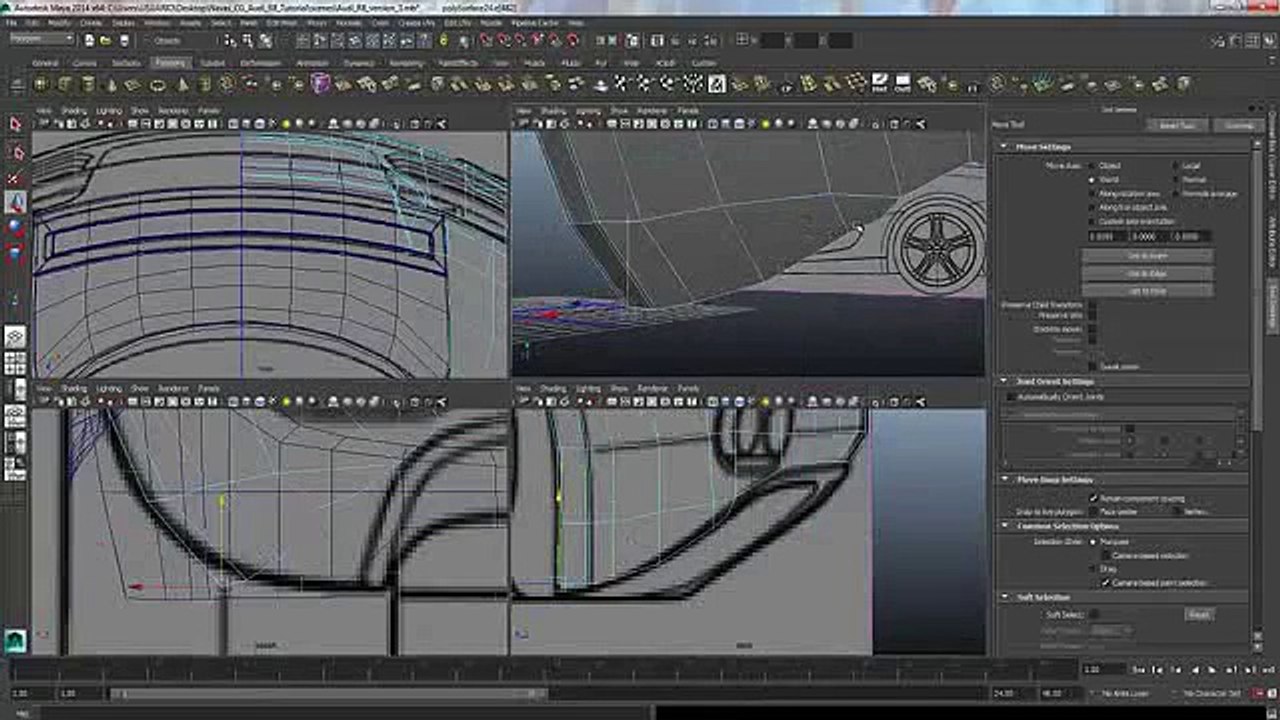Select Along rotation axis radio button
This screenshot has width=1280, height=720.
pos(1091,193)
